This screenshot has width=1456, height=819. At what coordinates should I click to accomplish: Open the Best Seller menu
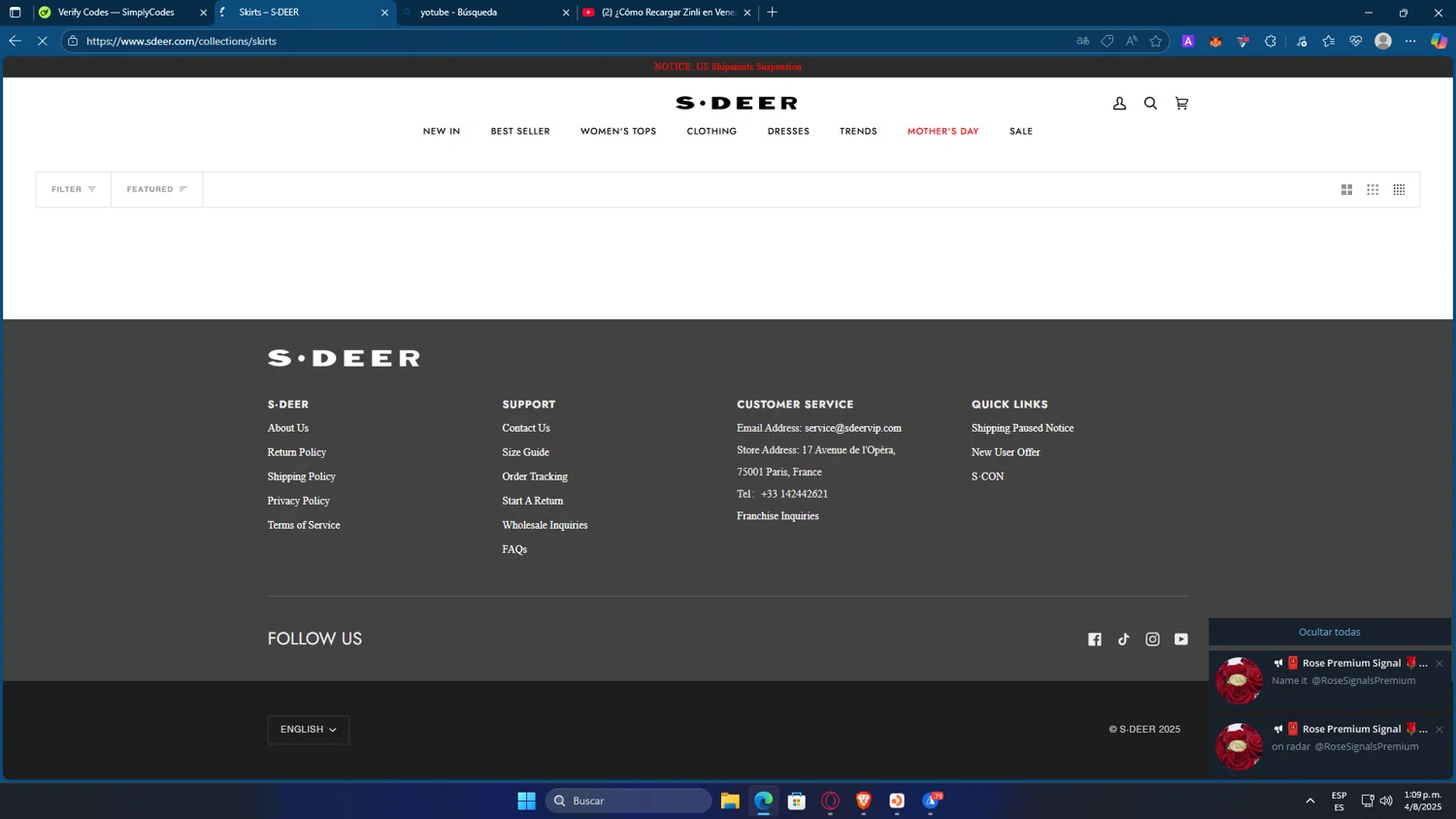point(520,131)
